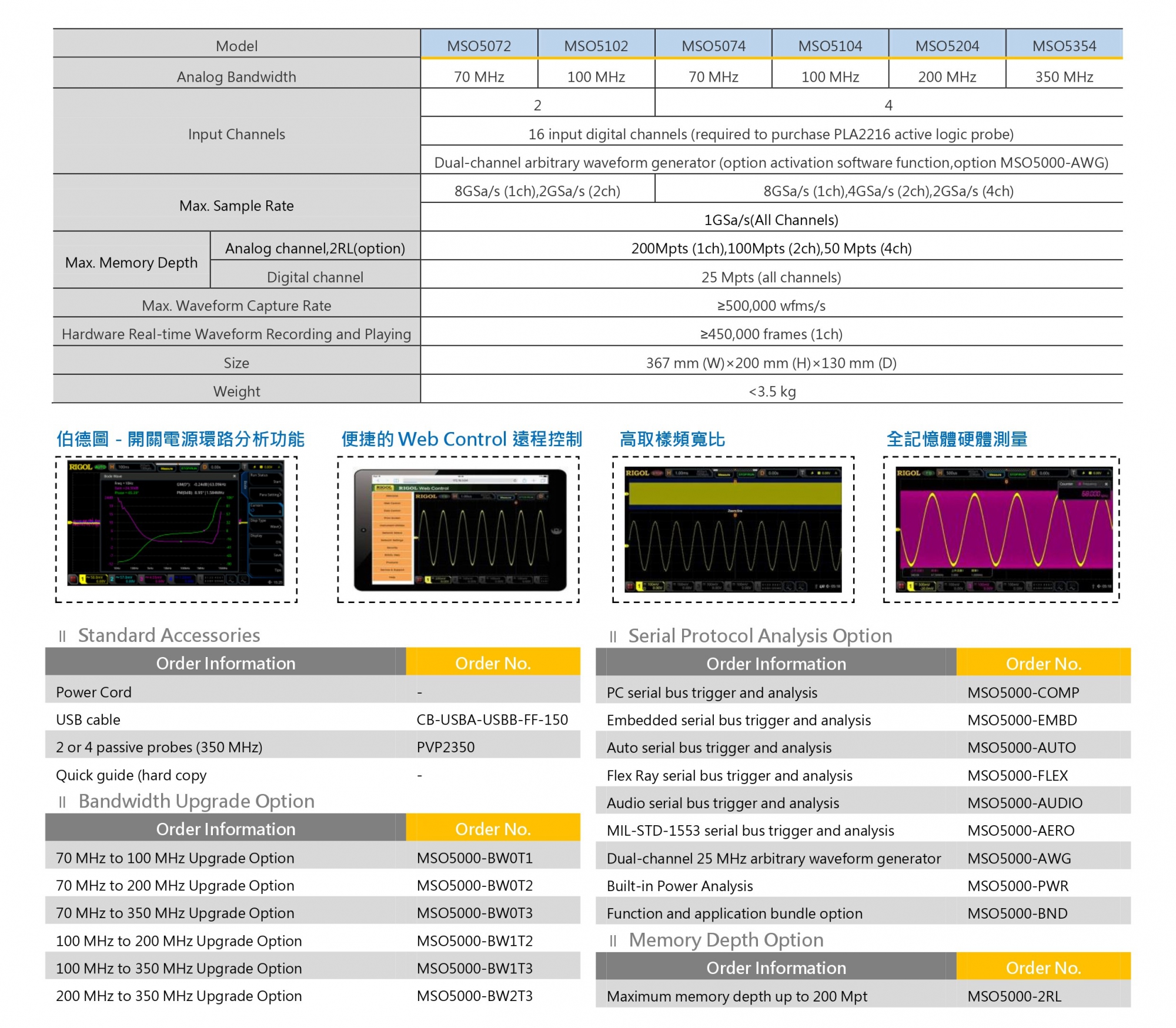Select the MSO5102 model column header
The width and height of the screenshot is (1176, 1028).
(x=596, y=45)
